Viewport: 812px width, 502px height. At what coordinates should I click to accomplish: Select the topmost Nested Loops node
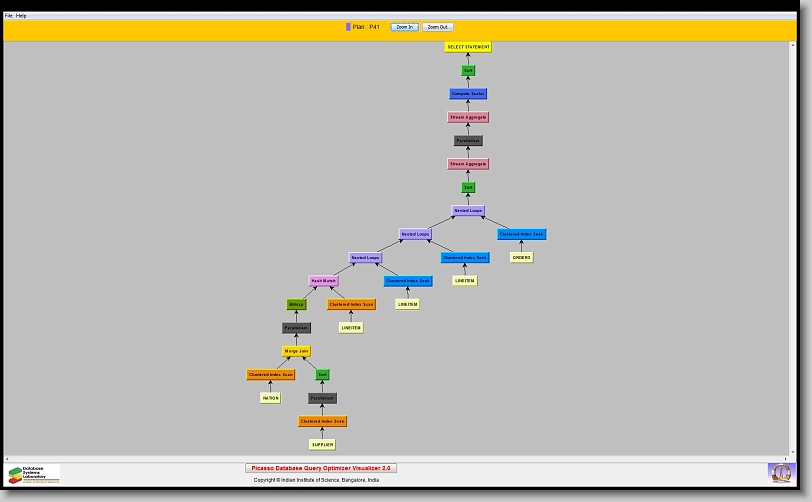point(468,211)
